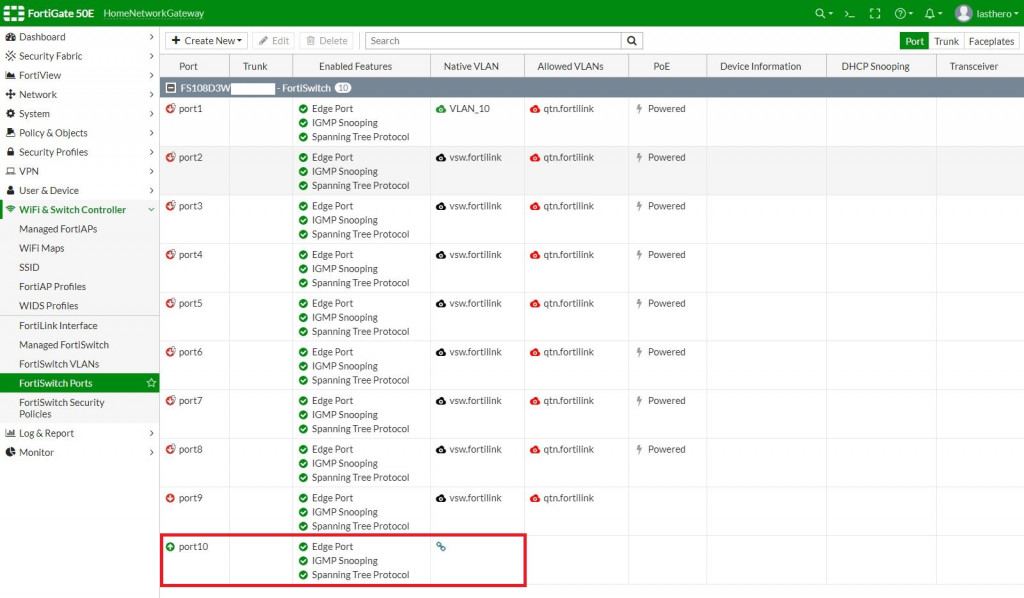
Task: Click the System gear icon in sidebar
Action: coord(10,114)
